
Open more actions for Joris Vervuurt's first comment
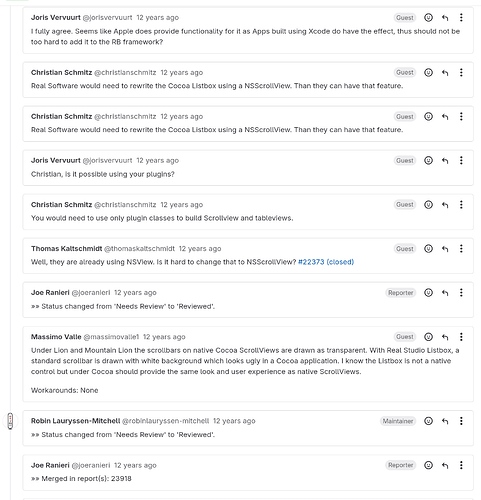pos(461,17)
